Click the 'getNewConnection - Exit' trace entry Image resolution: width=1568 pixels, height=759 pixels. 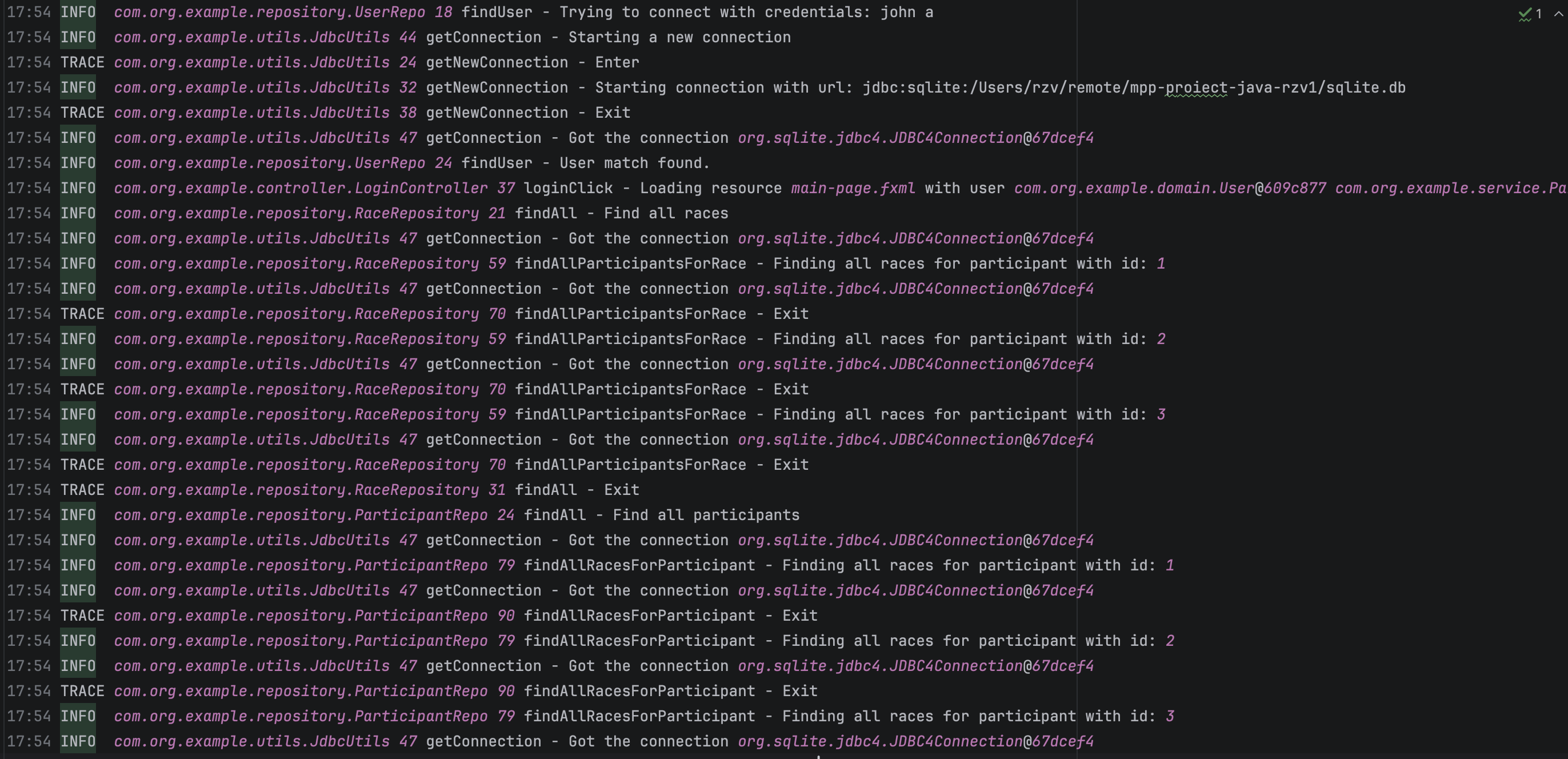[528, 113]
